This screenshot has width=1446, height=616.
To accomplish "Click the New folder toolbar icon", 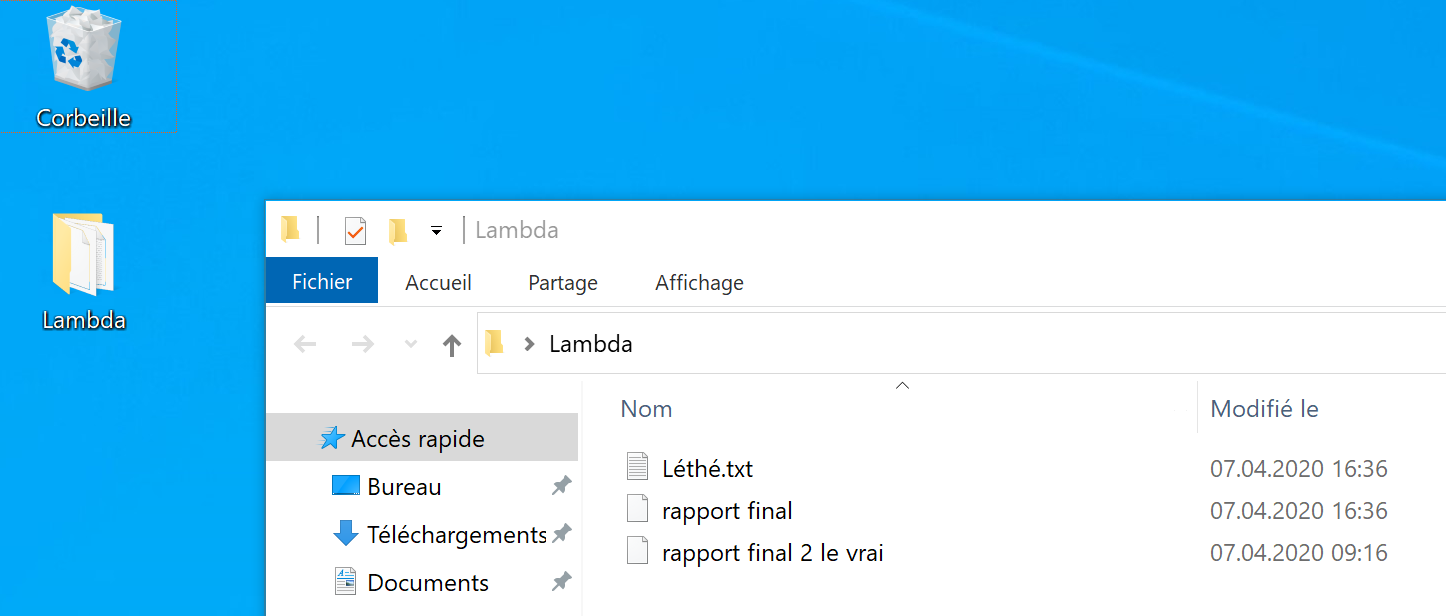I will pyautogui.click(x=398, y=231).
